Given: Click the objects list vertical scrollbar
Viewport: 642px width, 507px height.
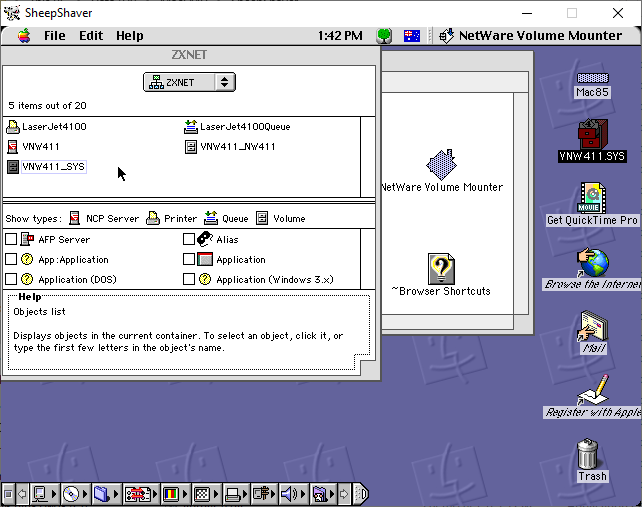Looking at the screenshot, I should click(x=368, y=157).
